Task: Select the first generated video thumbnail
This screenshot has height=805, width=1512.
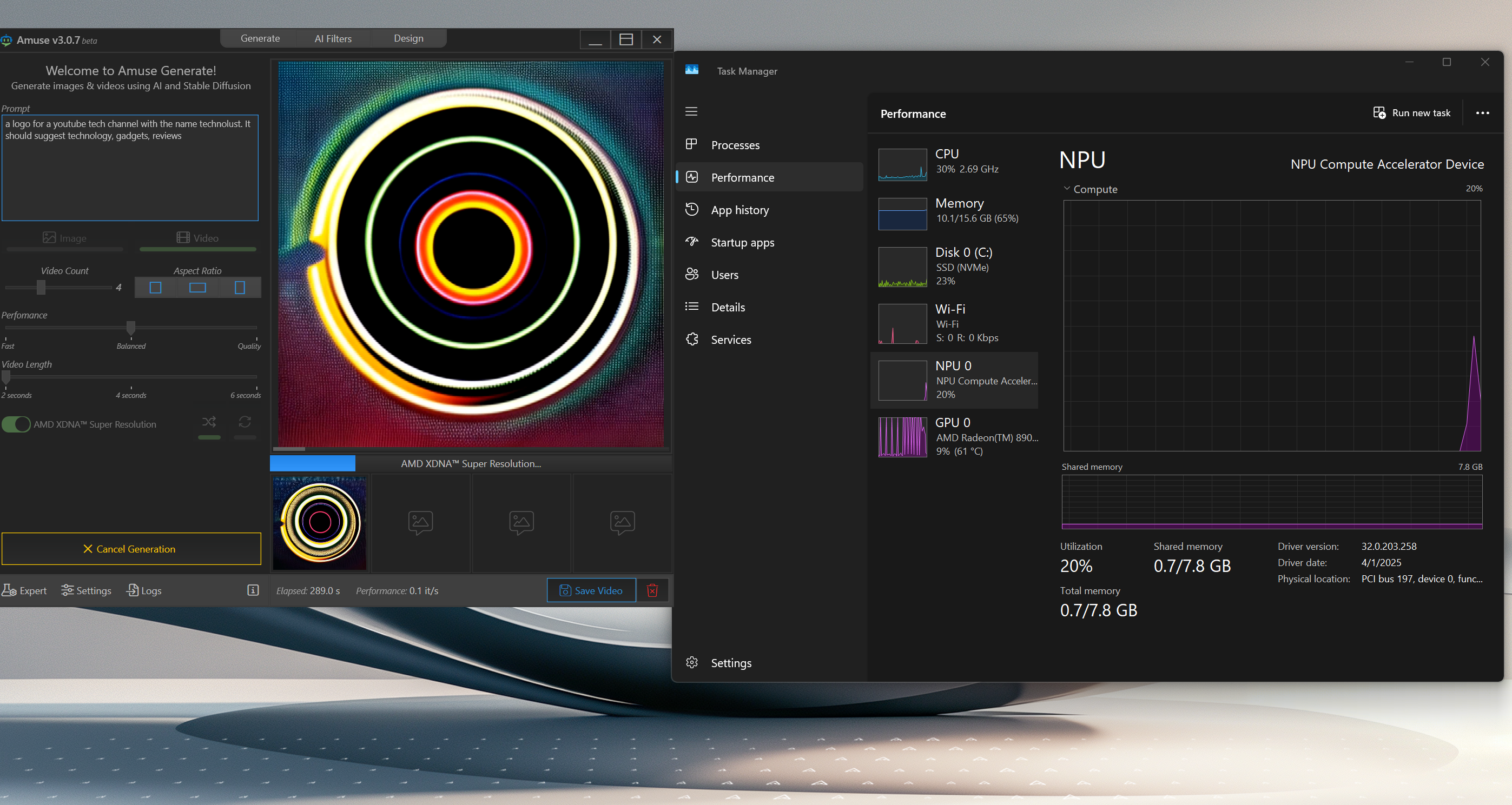Action: 320,522
